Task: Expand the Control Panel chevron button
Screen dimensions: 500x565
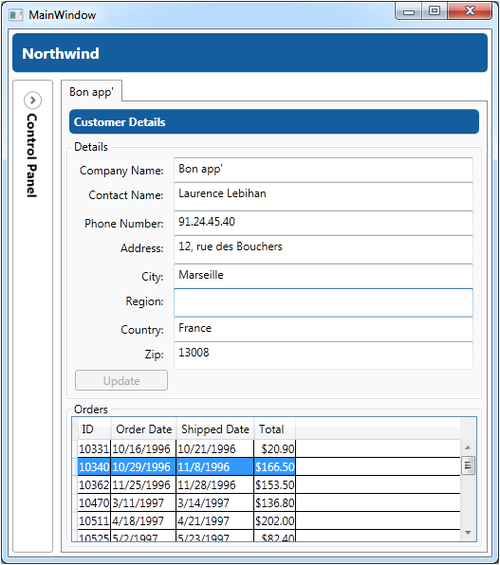Action: tap(33, 100)
